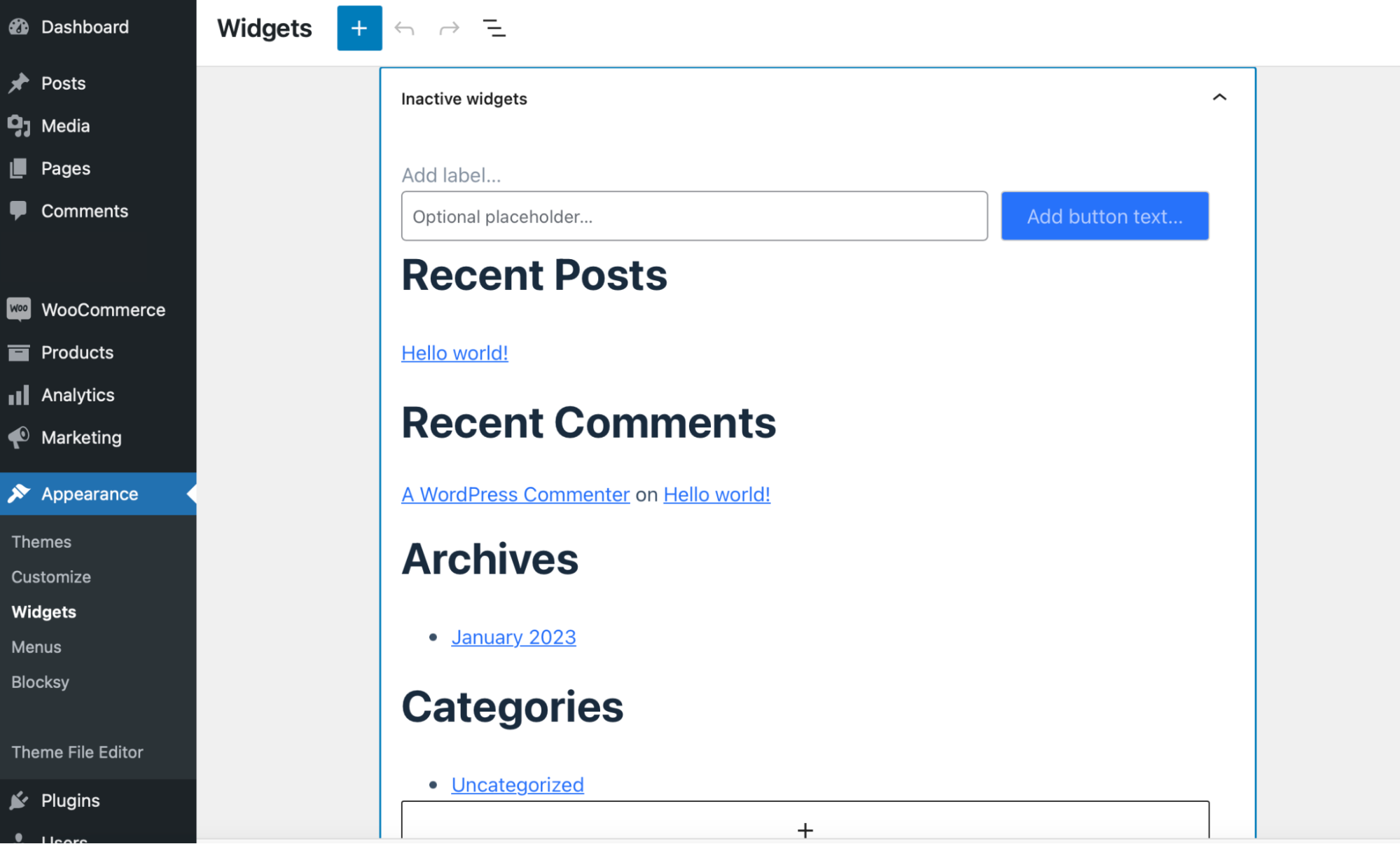The width and height of the screenshot is (1400, 844).
Task: Expand the add block section at bottom
Action: (x=805, y=828)
